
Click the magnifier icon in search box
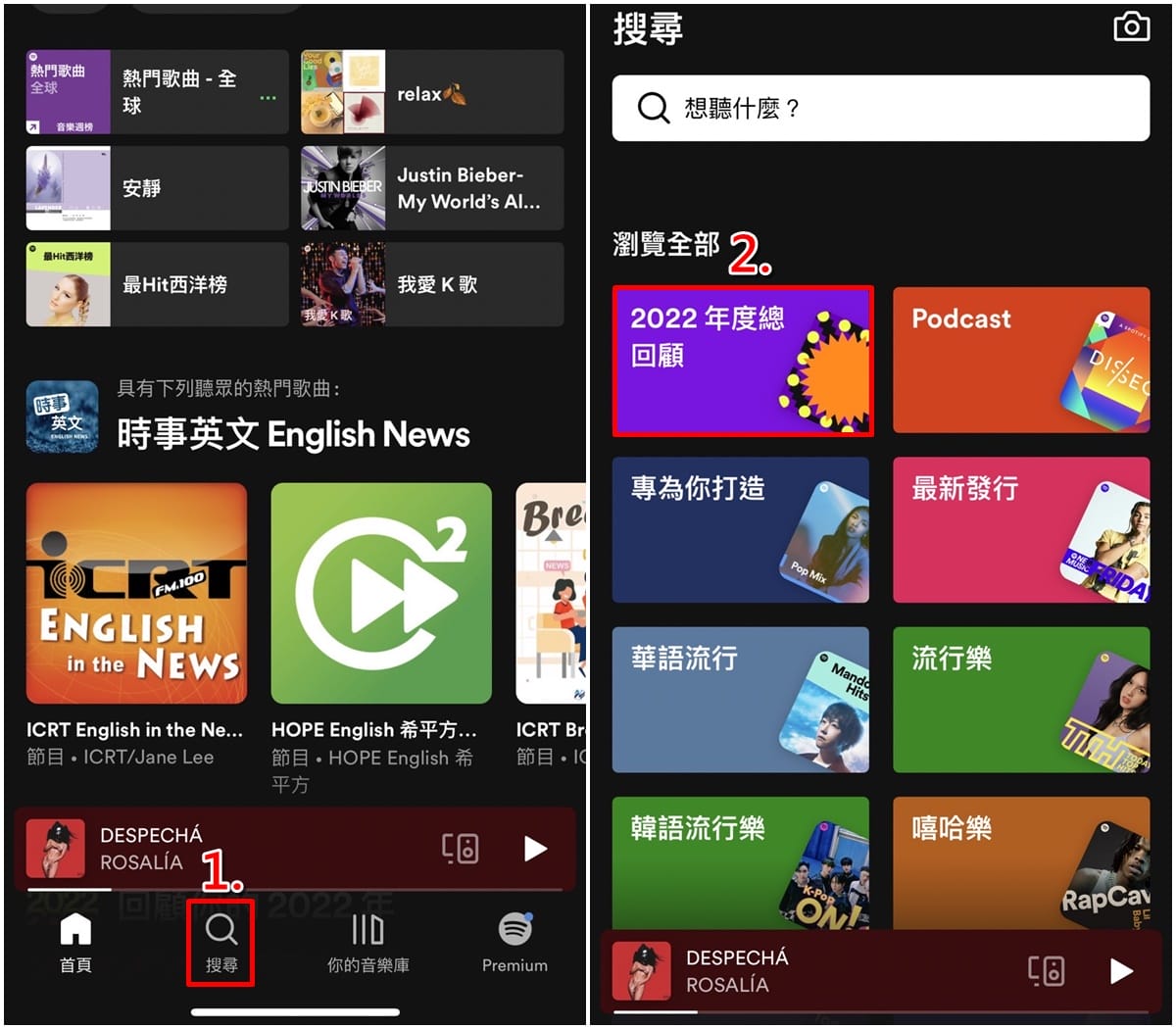click(x=653, y=108)
